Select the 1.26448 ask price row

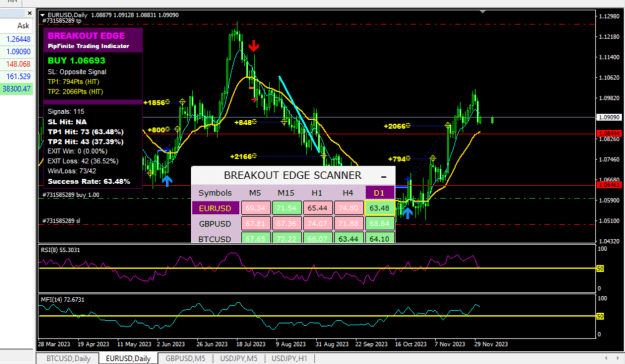(x=16, y=39)
